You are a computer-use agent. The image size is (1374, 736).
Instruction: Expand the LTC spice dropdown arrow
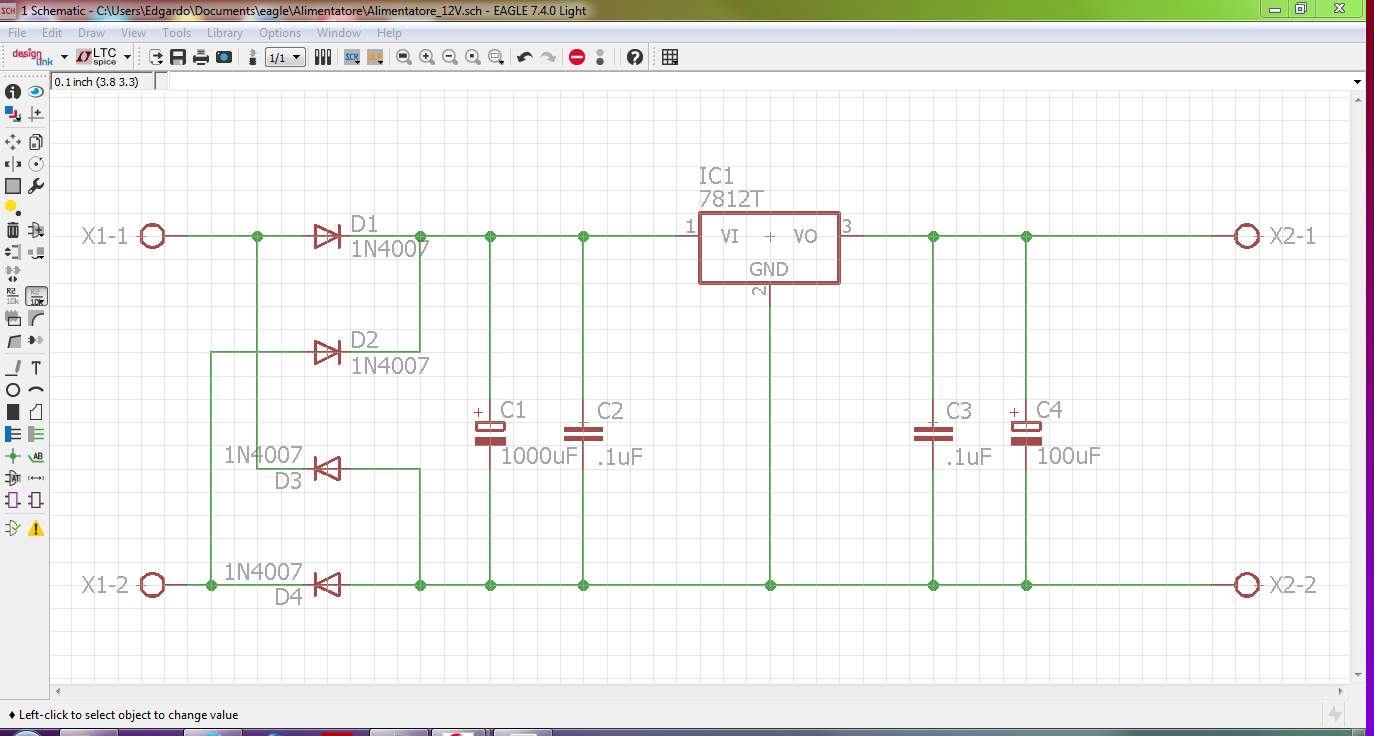[x=128, y=57]
